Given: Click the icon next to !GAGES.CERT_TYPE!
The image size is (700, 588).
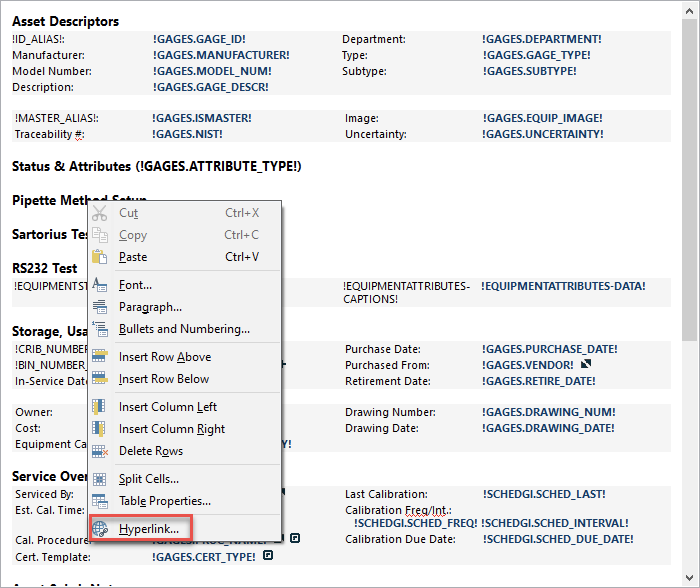Looking at the screenshot, I should tap(268, 556).
